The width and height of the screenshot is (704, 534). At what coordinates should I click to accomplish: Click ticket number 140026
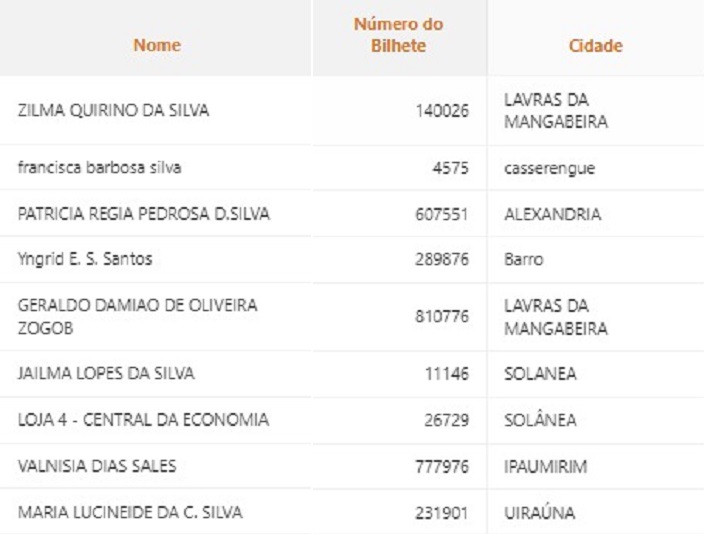(442, 110)
